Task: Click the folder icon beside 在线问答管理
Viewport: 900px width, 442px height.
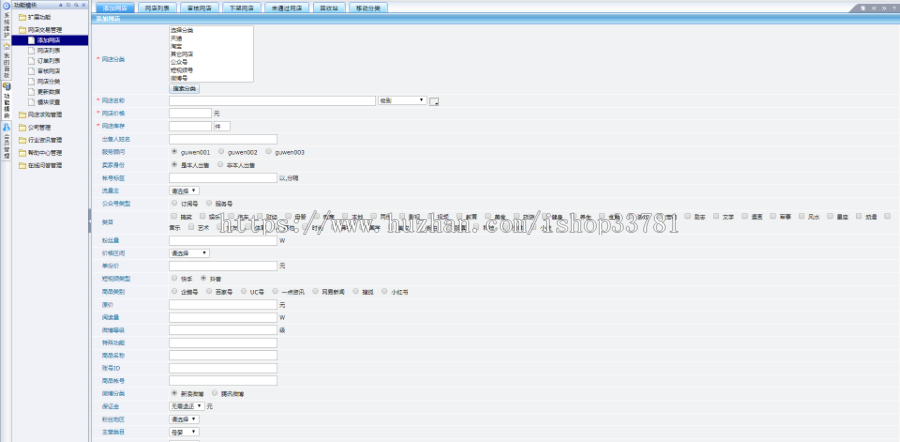Action: (22, 165)
